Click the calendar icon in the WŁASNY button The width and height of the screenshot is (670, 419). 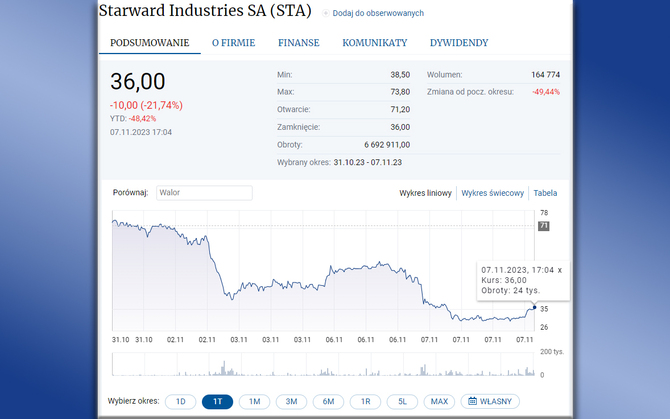(x=472, y=401)
